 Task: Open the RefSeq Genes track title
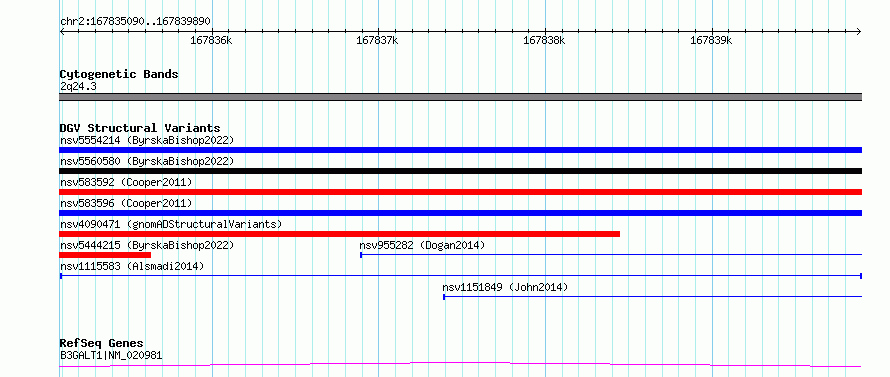[x=101, y=344]
